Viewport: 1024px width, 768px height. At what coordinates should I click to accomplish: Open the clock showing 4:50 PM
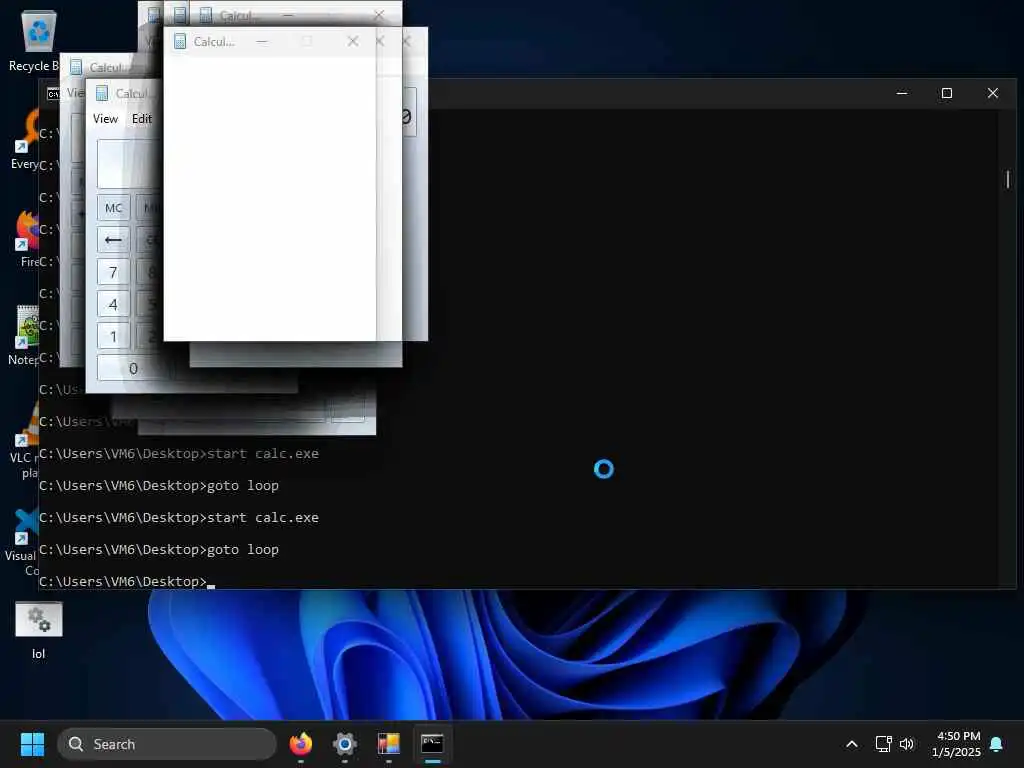[957, 744]
